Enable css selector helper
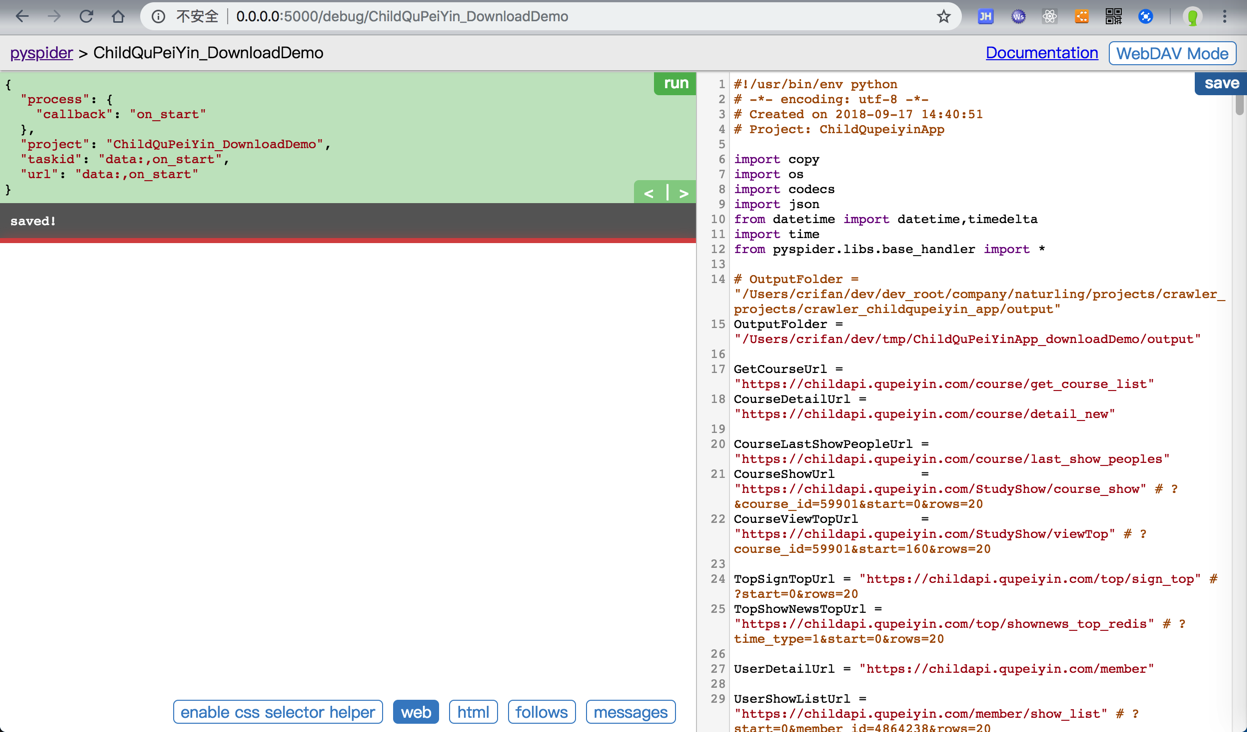Image resolution: width=1247 pixels, height=732 pixels. pyautogui.click(x=278, y=712)
